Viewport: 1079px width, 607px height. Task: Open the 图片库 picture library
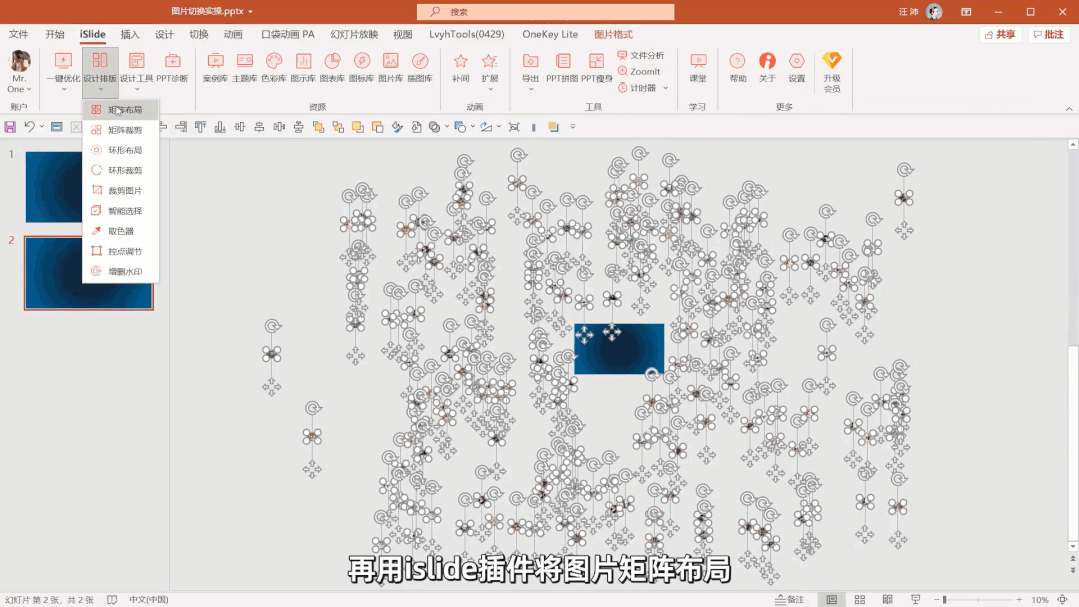pos(390,68)
